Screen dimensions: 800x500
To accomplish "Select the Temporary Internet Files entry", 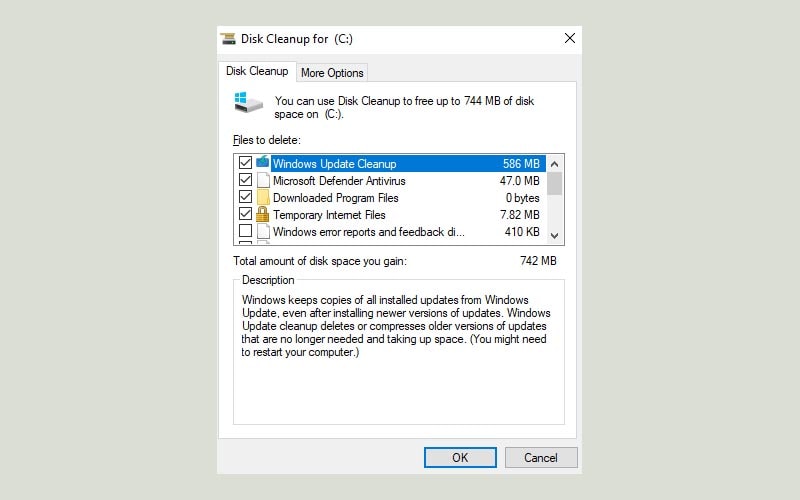I will (x=390, y=215).
